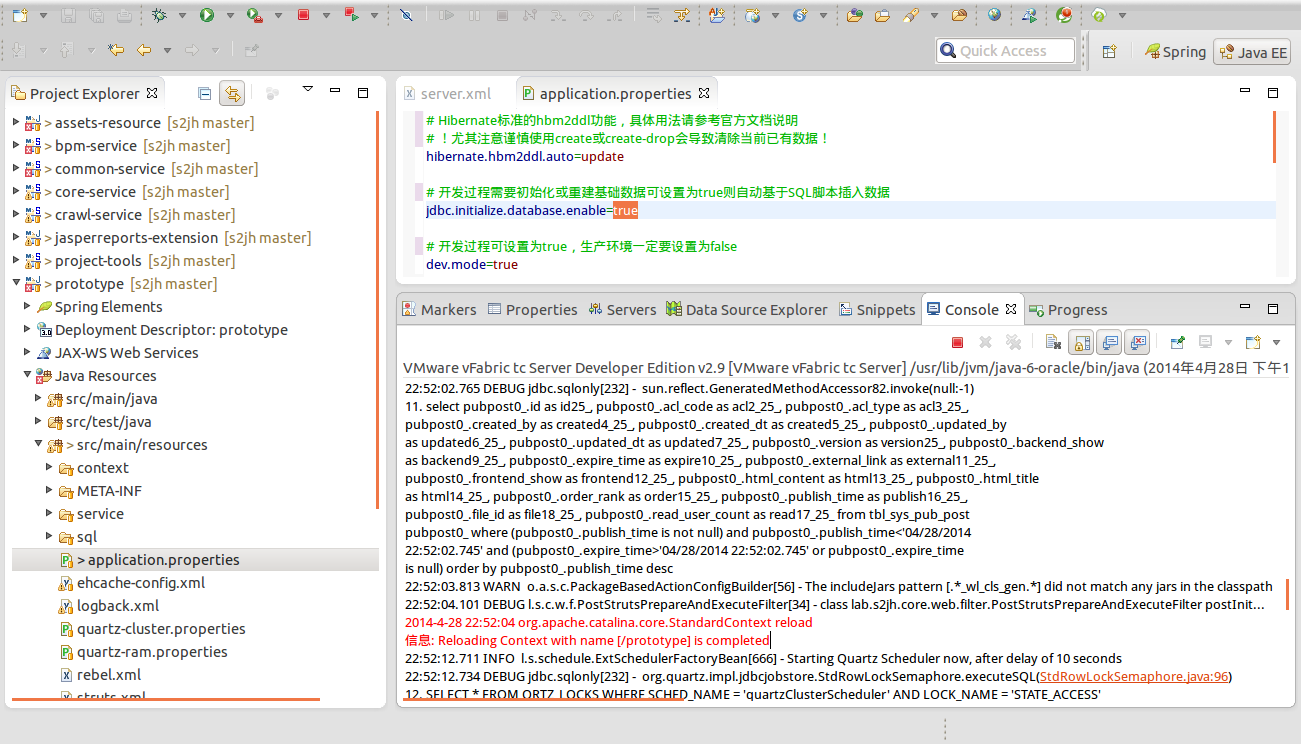Click the Search flashlight toolbar icon

(910, 15)
